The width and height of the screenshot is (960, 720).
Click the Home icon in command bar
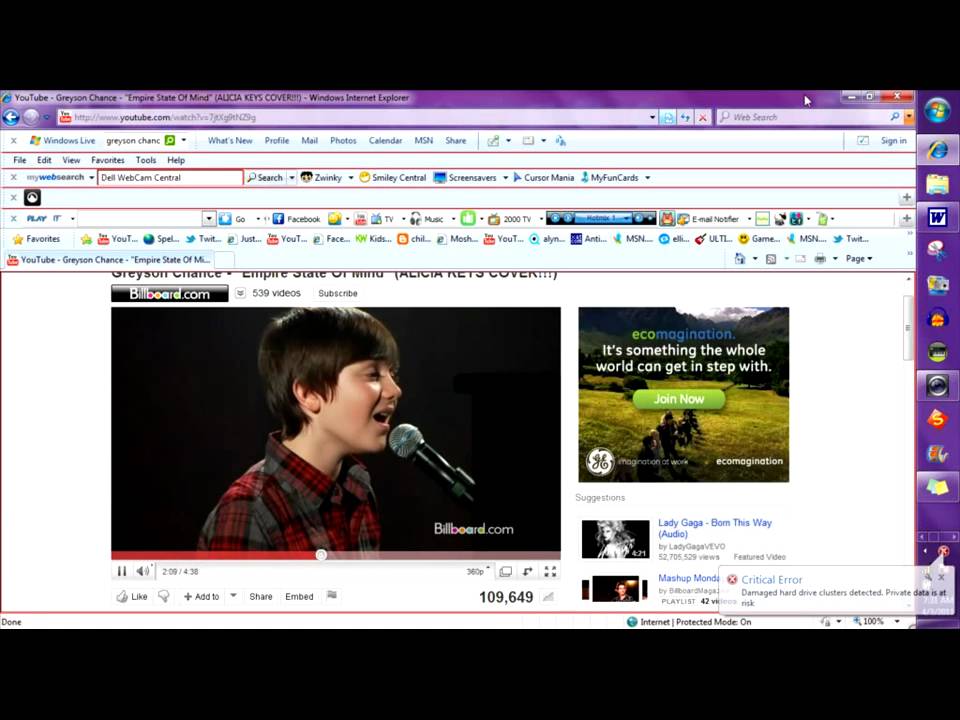(x=740, y=258)
